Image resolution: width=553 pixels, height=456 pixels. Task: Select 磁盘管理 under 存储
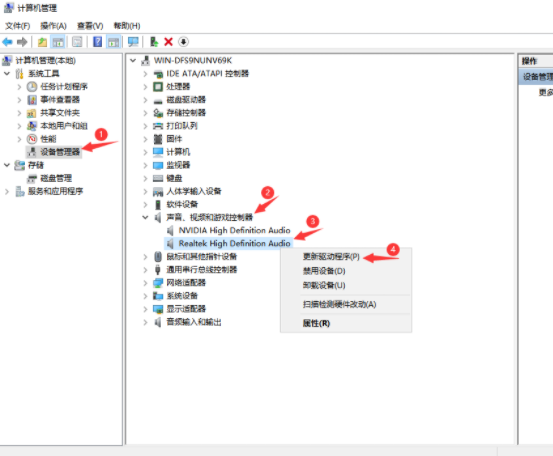pyautogui.click(x=56, y=178)
